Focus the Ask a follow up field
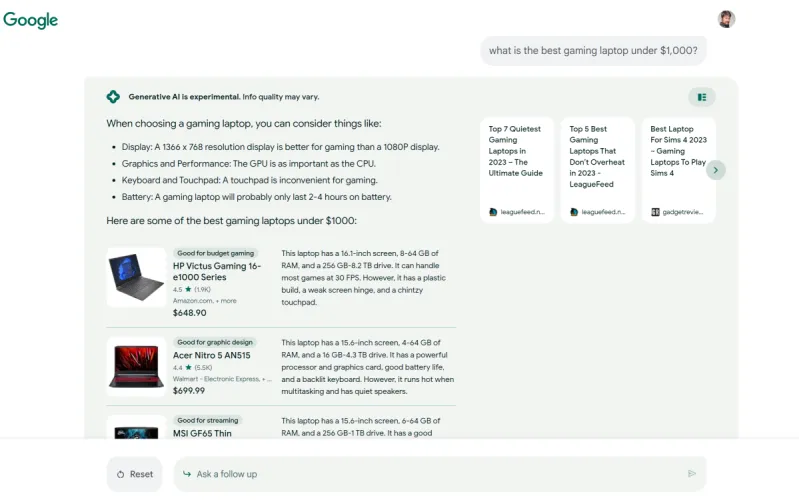Screen dimensions: 799x500 click(x=430, y=474)
